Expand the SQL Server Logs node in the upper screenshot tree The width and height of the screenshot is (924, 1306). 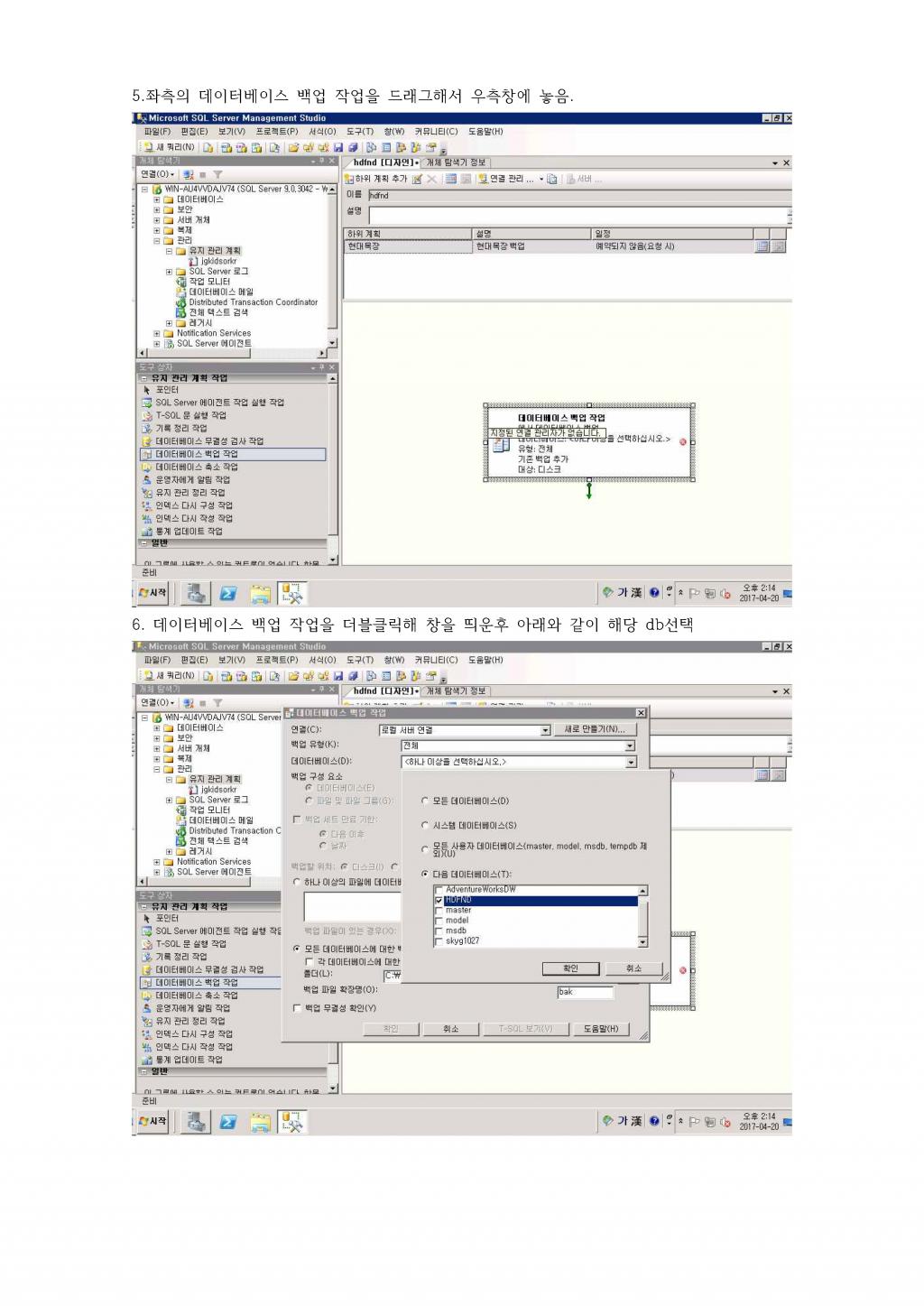169,272
